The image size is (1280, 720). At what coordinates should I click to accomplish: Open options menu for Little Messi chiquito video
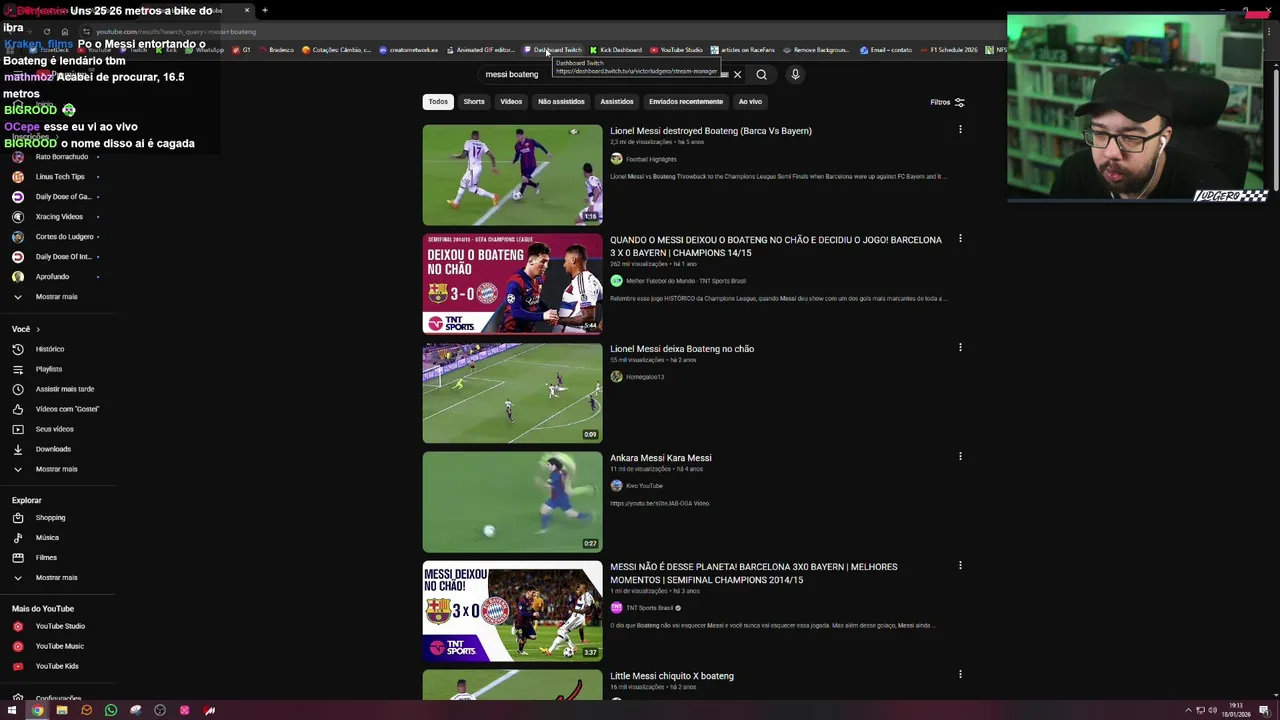[960, 675]
